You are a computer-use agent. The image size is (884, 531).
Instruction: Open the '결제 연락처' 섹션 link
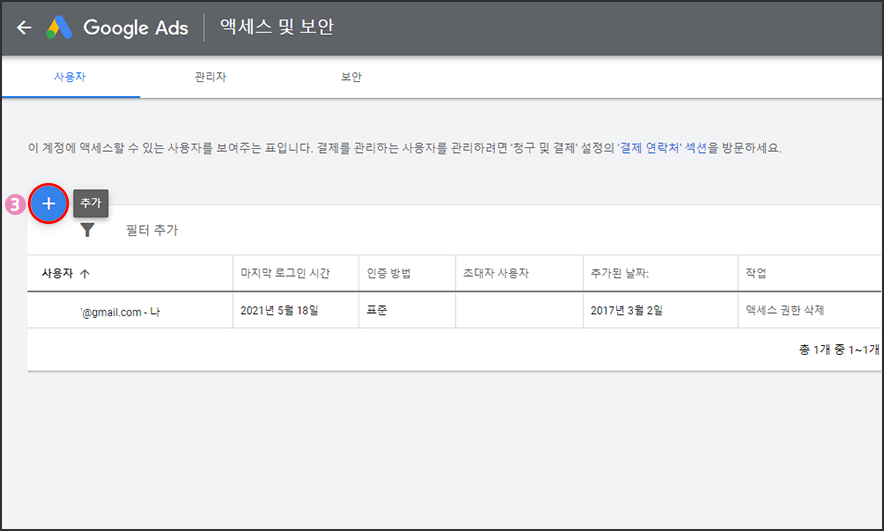pyautogui.click(x=664, y=148)
